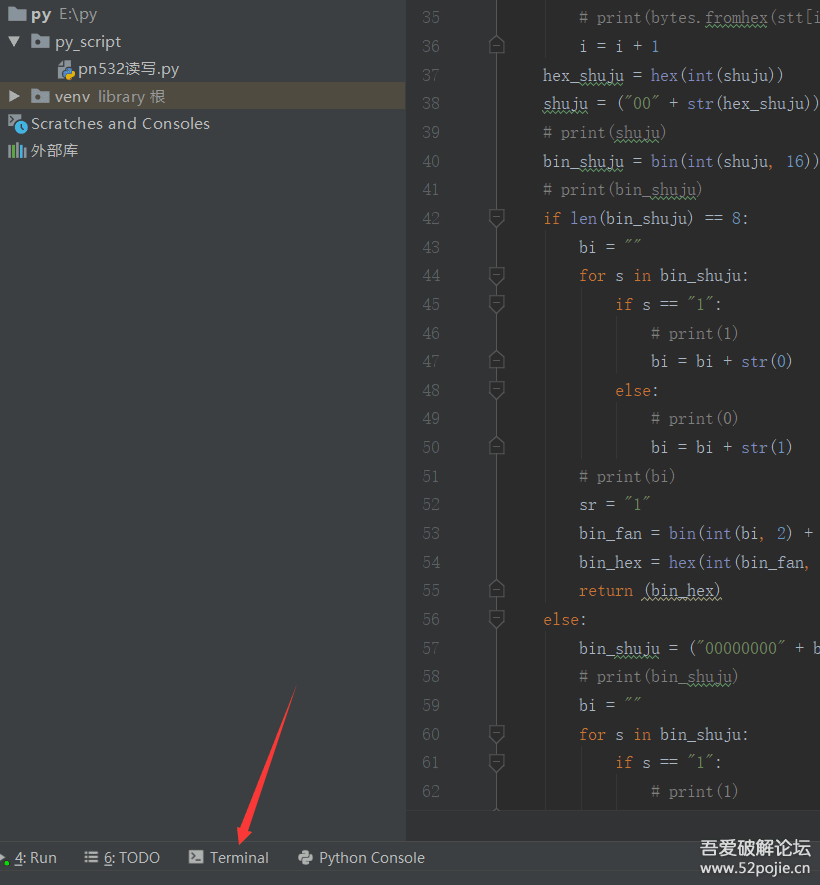Click 'i = i + 1' on line 36
820x885 pixels.
pos(619,46)
